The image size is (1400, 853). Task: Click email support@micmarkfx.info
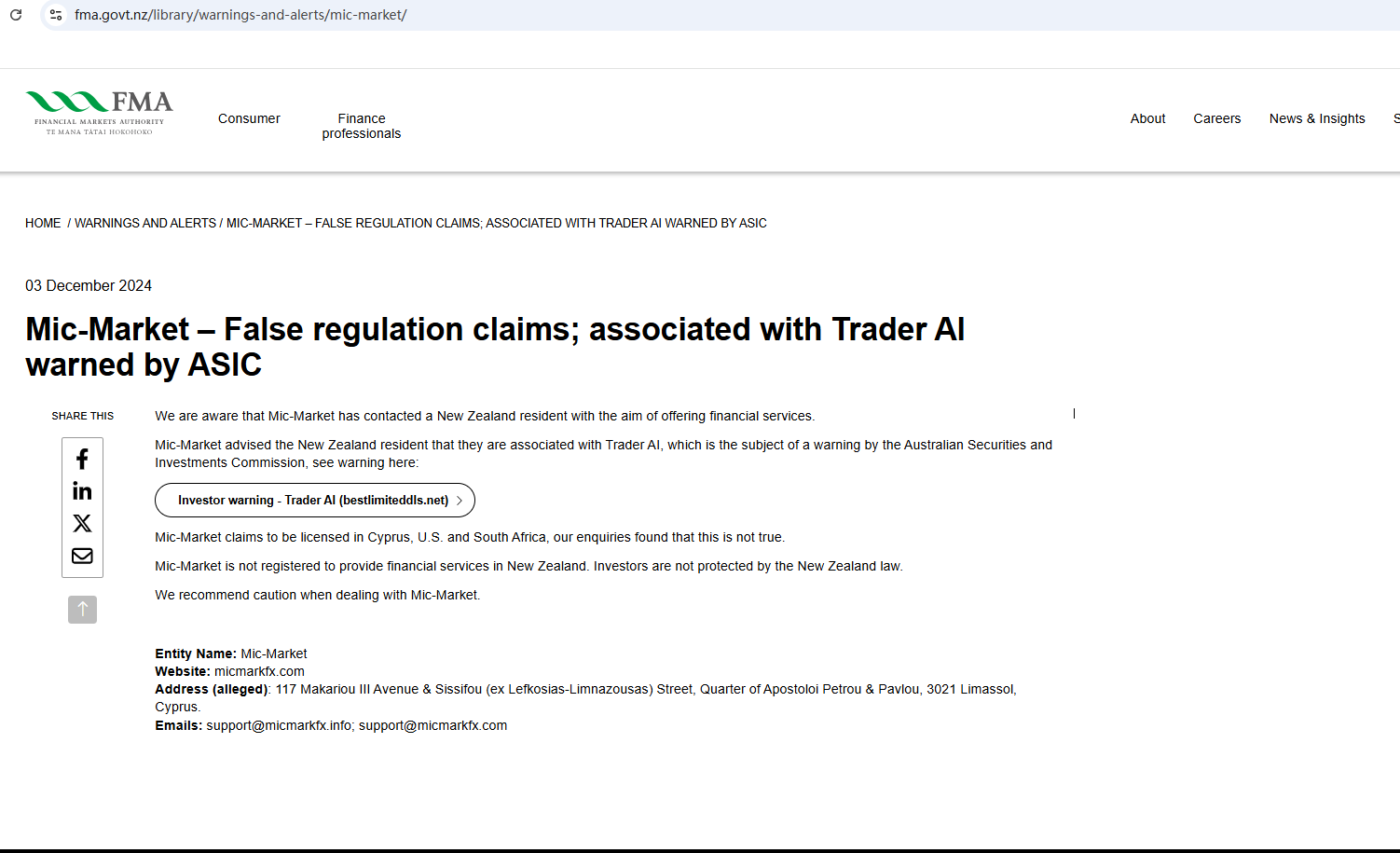point(279,725)
